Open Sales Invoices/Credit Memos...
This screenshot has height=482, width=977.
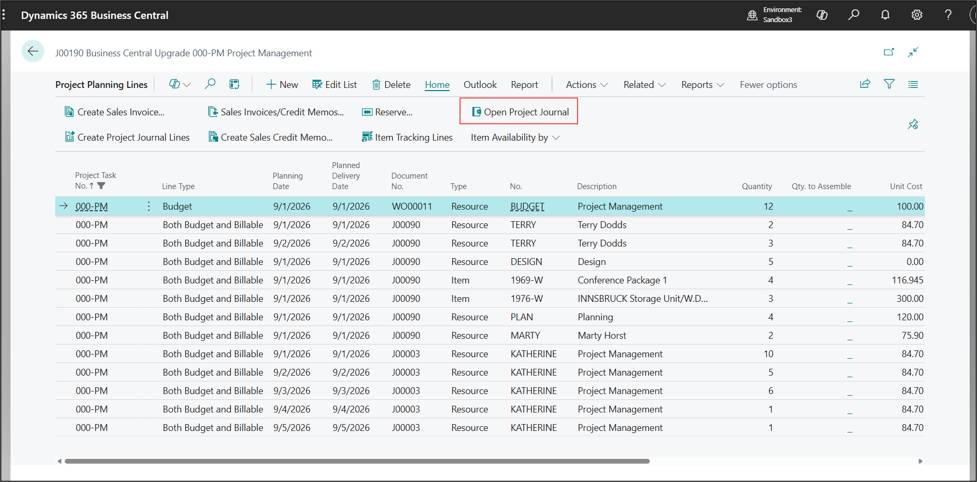[276, 112]
